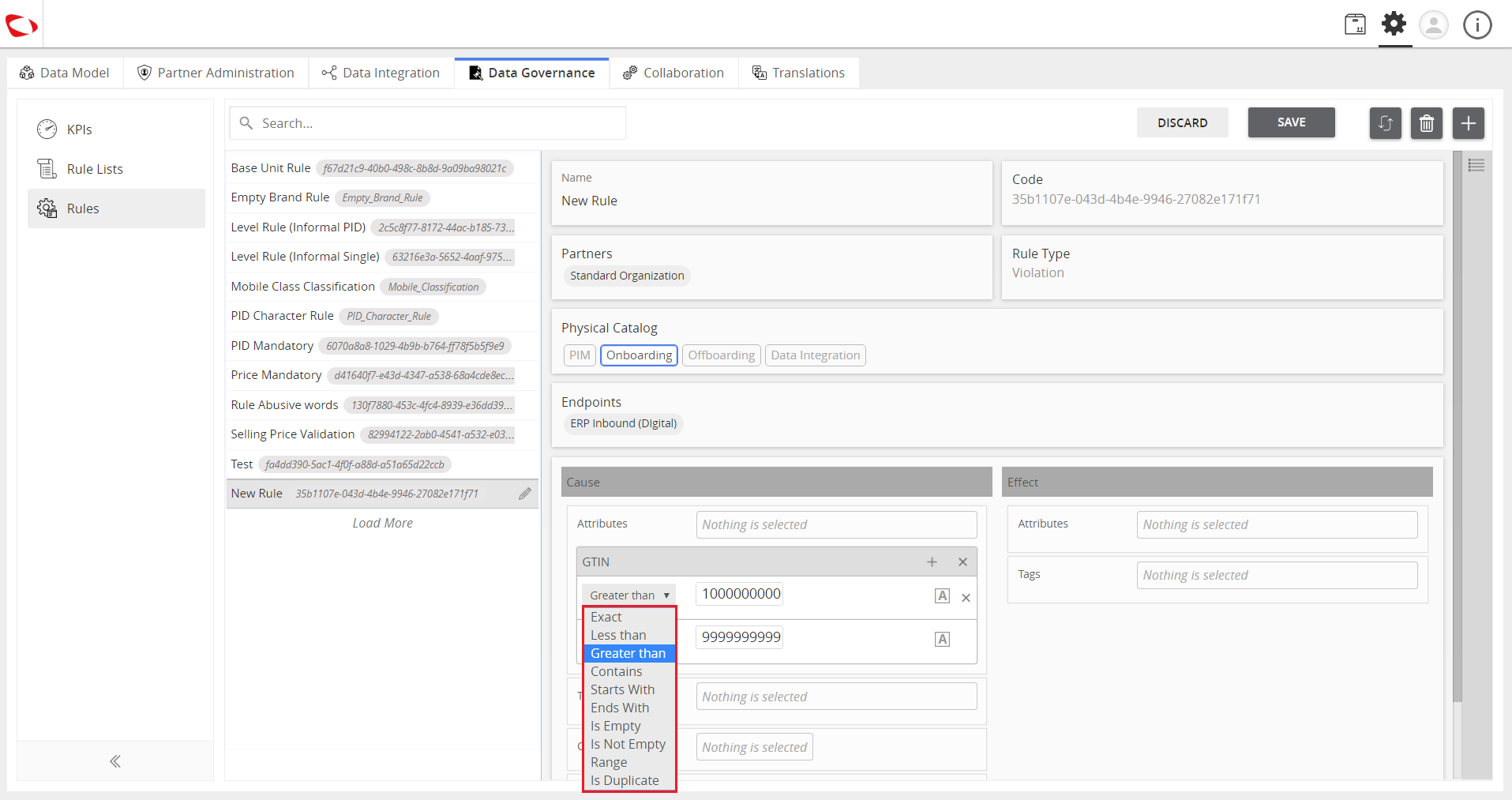Open Rule Lists in the sidebar
Screen dimensions: 1512x800
point(116,169)
